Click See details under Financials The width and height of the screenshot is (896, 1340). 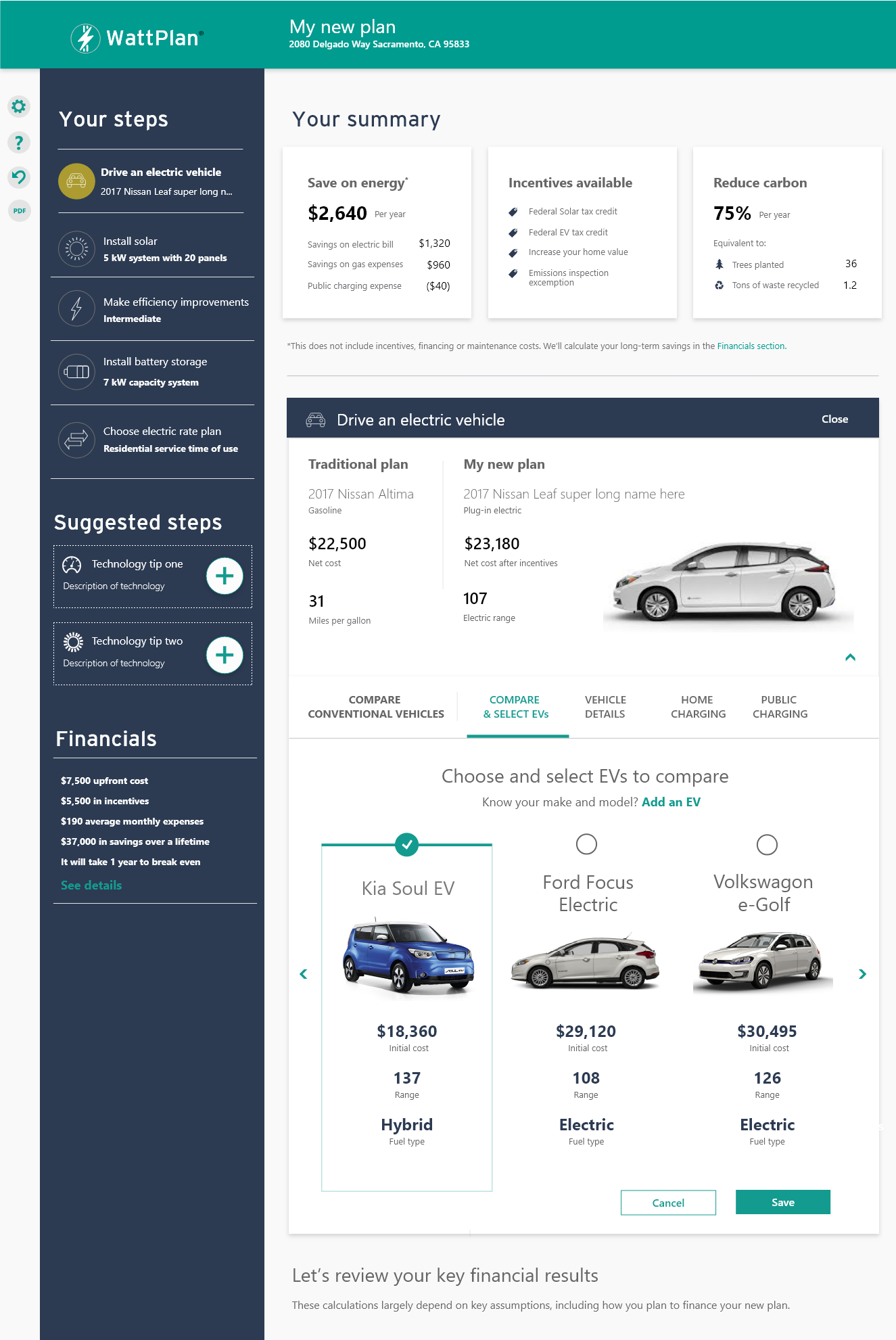pyautogui.click(x=91, y=885)
